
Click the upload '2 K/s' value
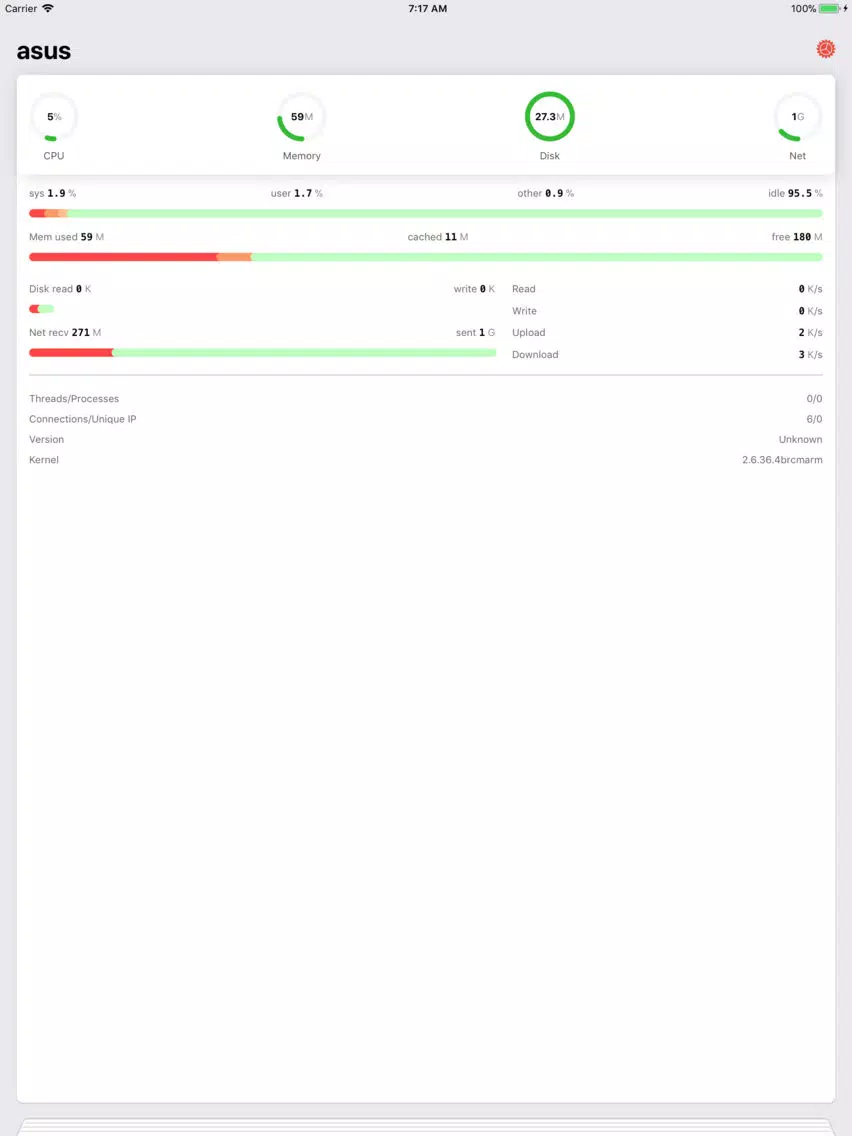[x=810, y=333]
